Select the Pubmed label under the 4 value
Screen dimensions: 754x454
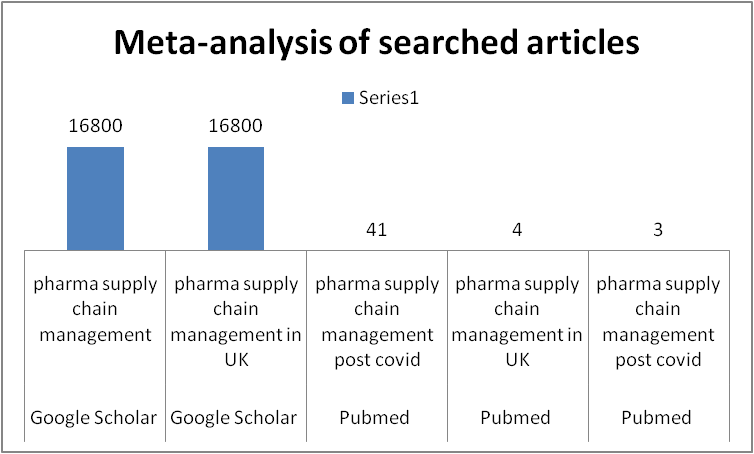(517, 418)
